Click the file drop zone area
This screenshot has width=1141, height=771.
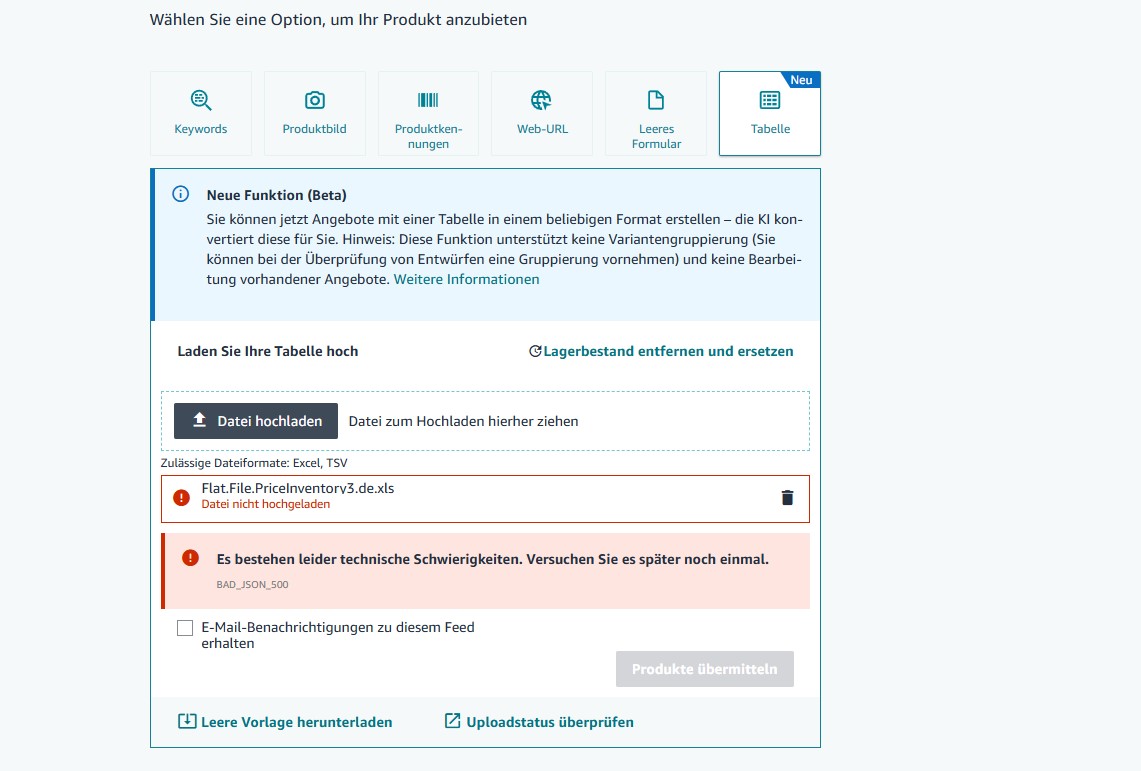[485, 421]
